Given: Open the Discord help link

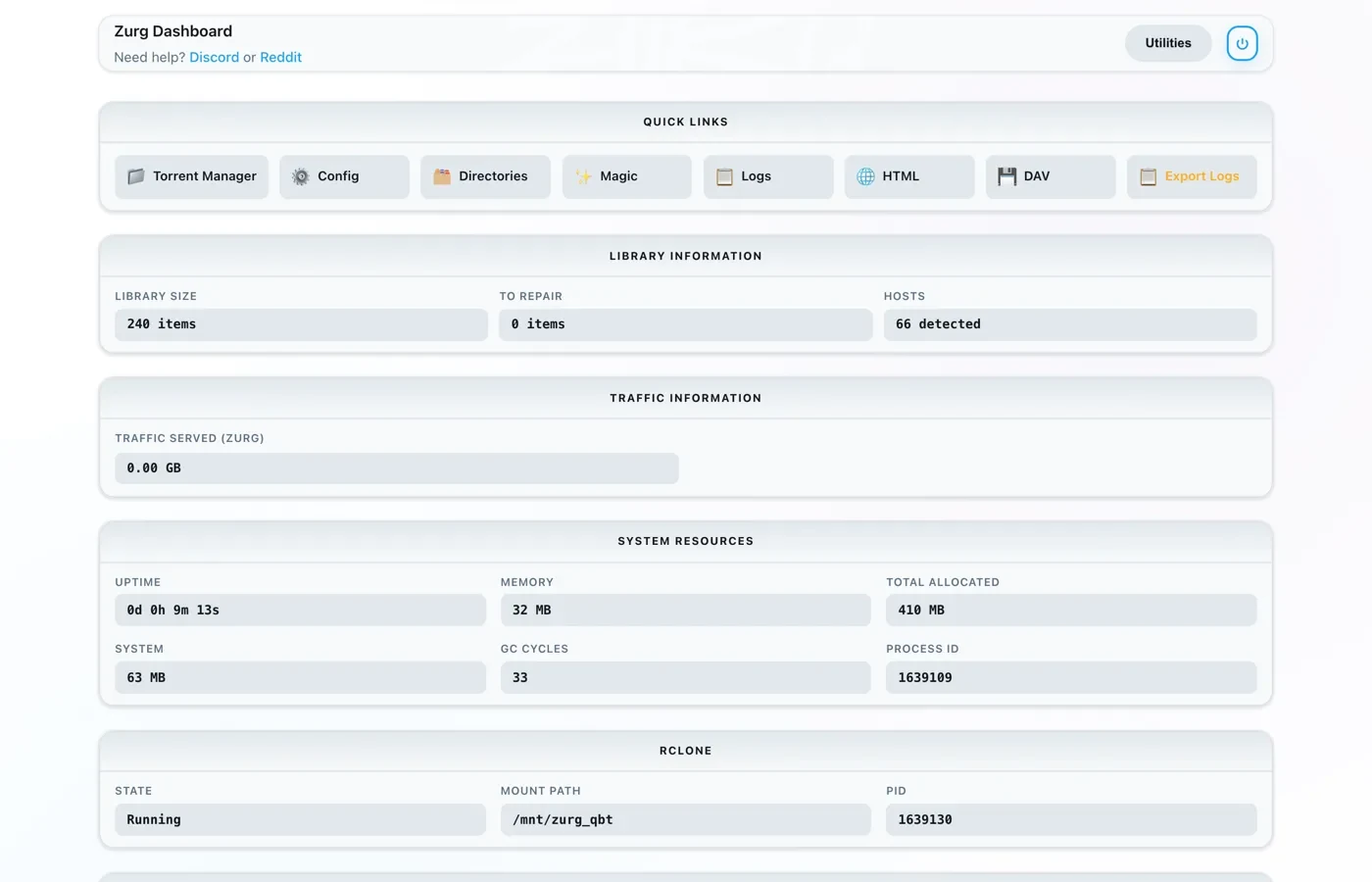Looking at the screenshot, I should 214,57.
